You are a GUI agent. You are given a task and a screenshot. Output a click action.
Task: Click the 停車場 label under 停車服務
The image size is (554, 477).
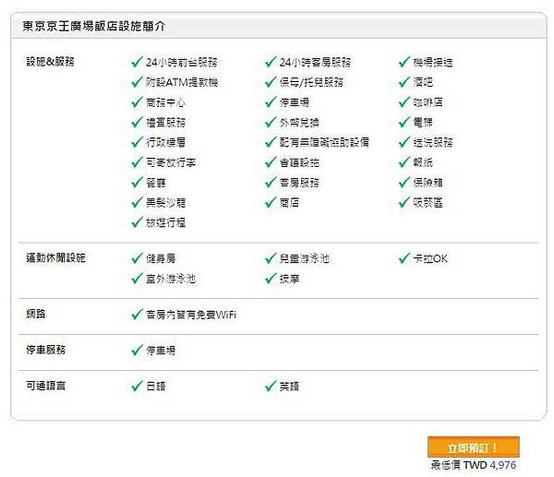(161, 351)
